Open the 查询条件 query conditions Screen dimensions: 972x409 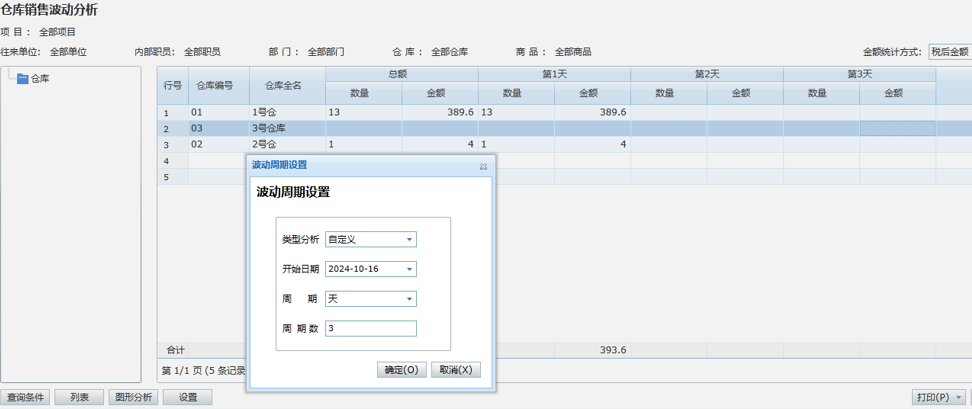click(x=25, y=397)
